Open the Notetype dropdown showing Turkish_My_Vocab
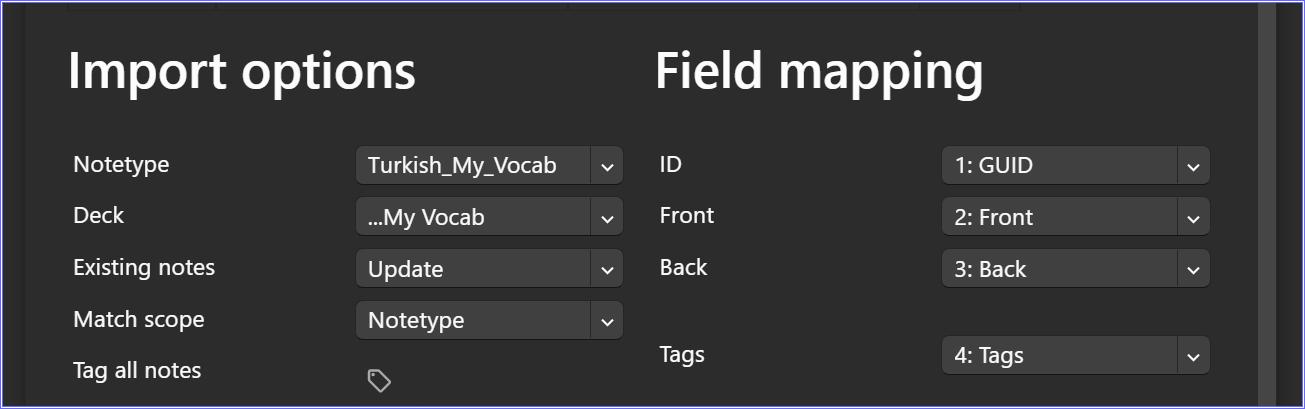The width and height of the screenshot is (1305, 409). (489, 166)
